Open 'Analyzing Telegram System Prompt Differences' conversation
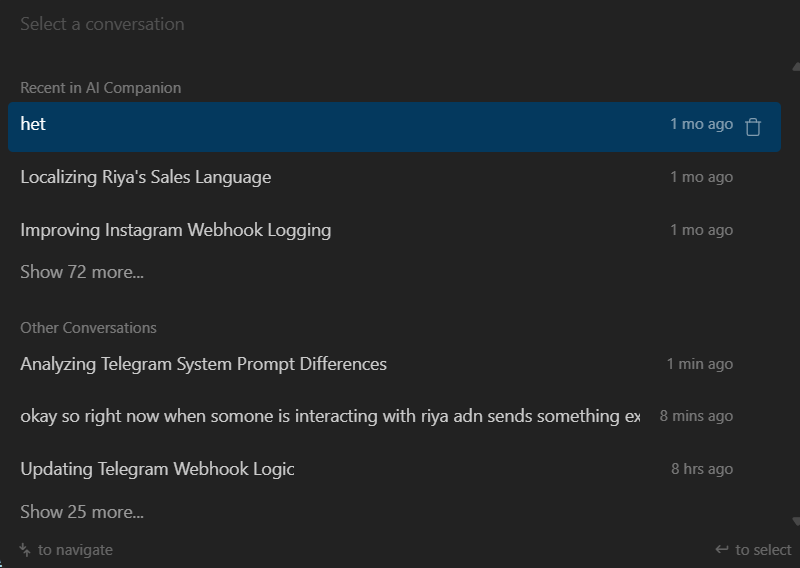The image size is (800, 568). [394, 364]
